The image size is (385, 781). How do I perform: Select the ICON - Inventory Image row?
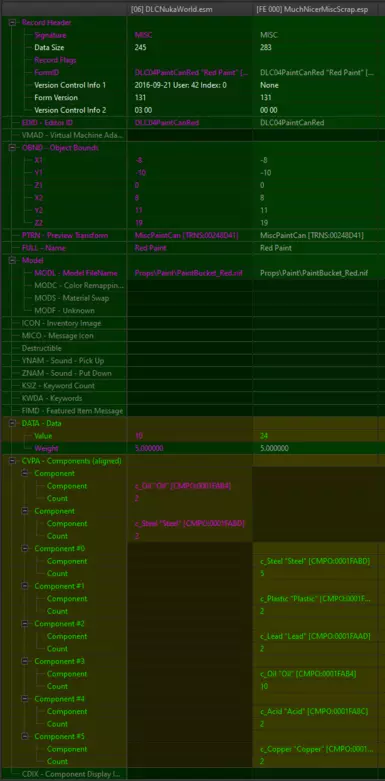(x=192, y=323)
